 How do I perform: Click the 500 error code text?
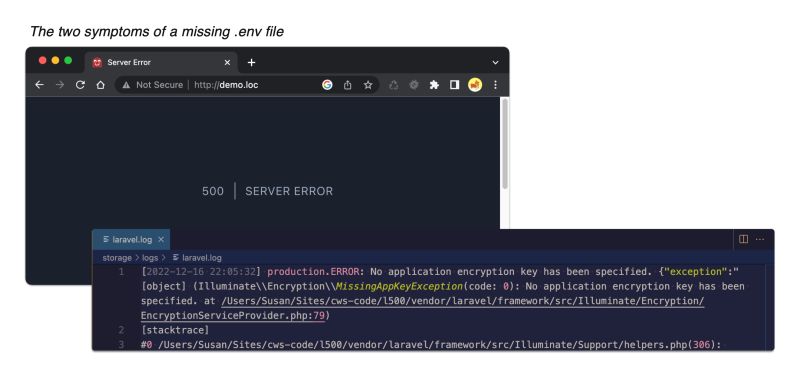coord(213,191)
